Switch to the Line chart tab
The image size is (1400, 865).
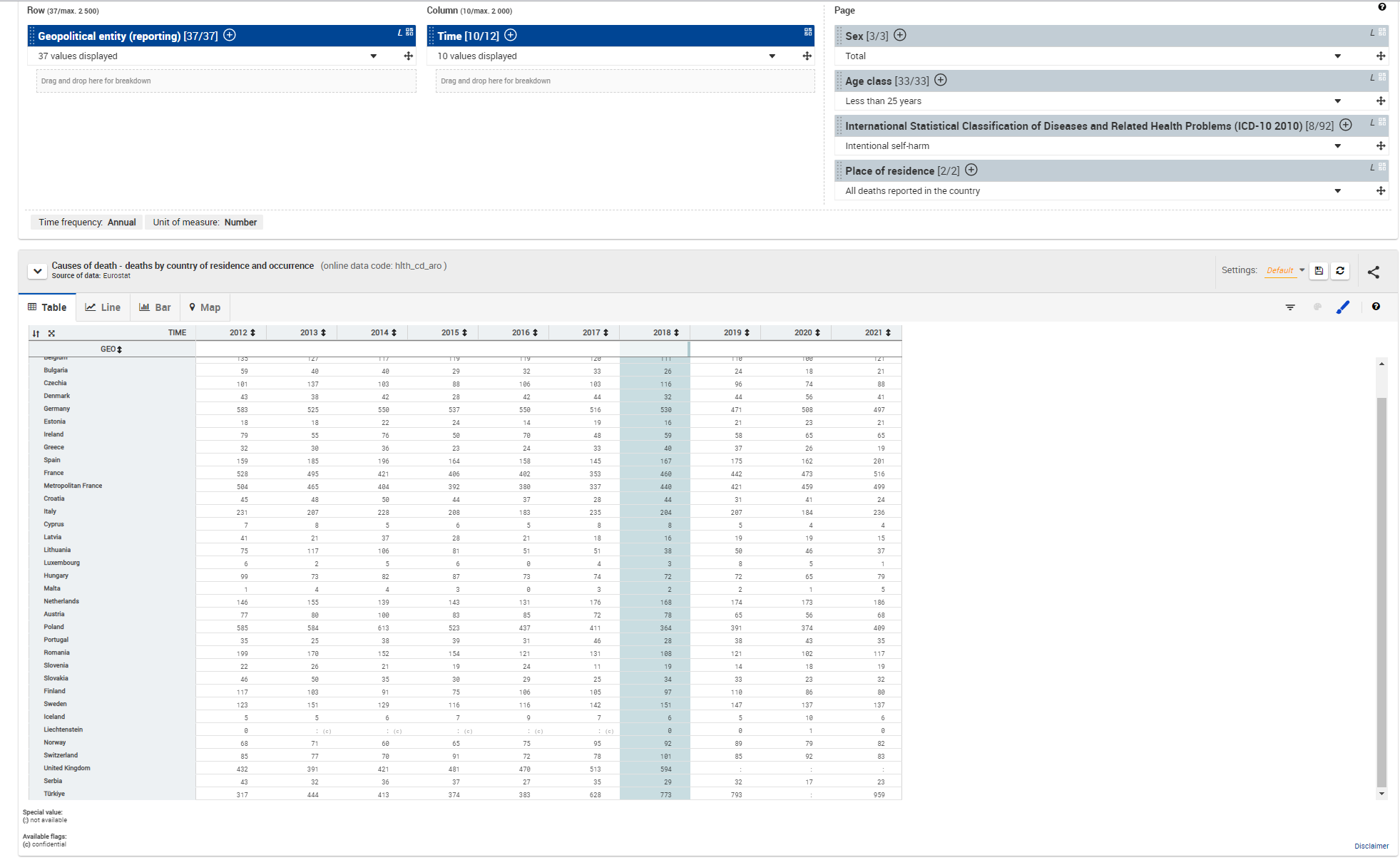pos(103,307)
